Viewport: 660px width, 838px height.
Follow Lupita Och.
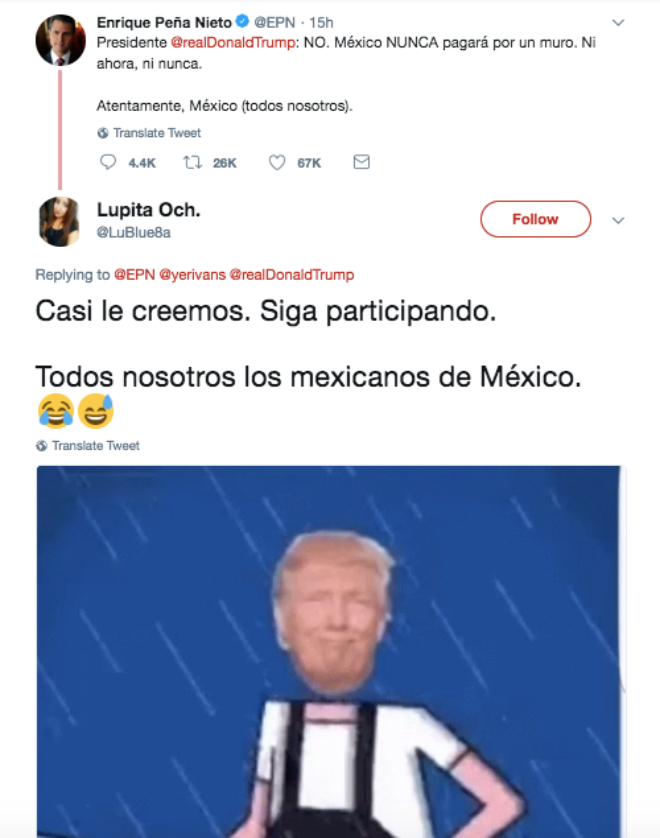(535, 219)
